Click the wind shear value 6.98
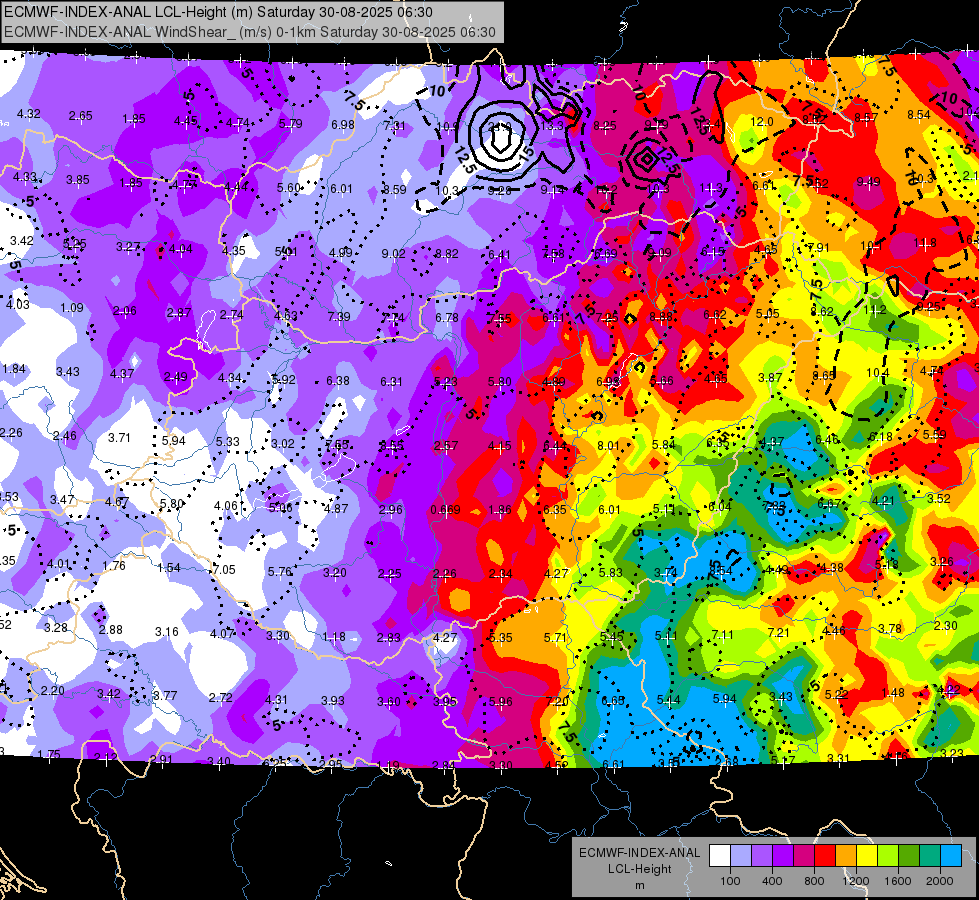The width and height of the screenshot is (979, 900). point(343,124)
